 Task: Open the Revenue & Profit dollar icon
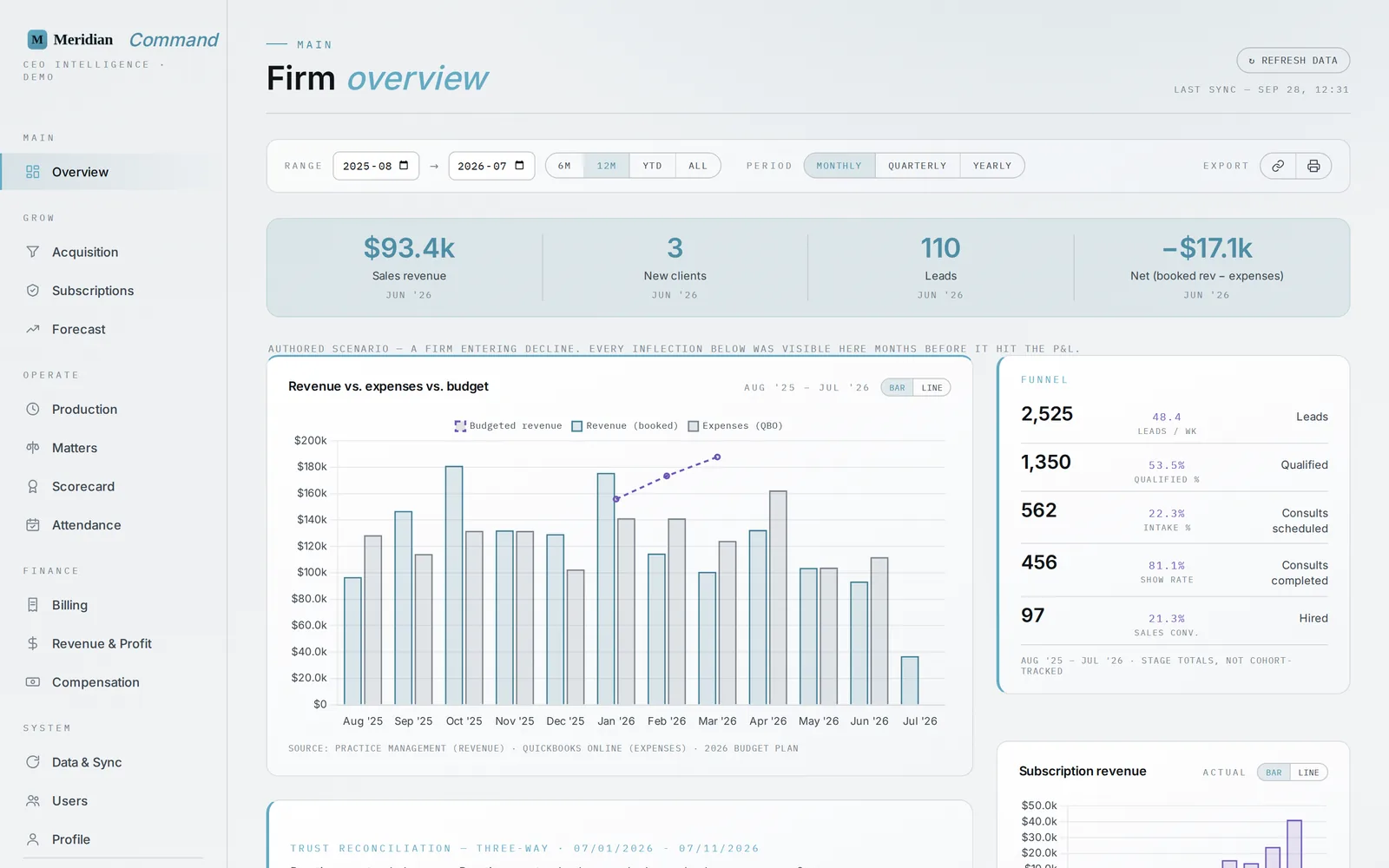click(33, 643)
